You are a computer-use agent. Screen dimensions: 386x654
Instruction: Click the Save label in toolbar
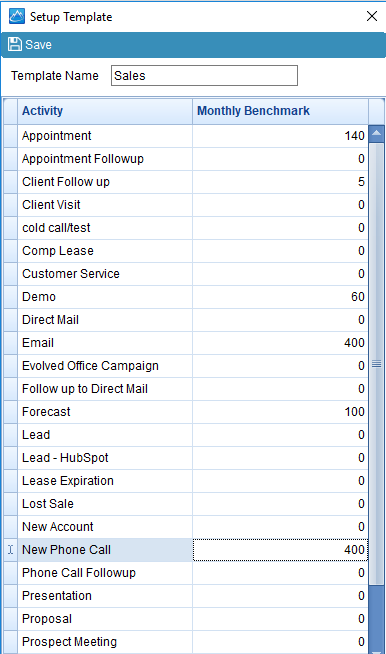click(38, 45)
